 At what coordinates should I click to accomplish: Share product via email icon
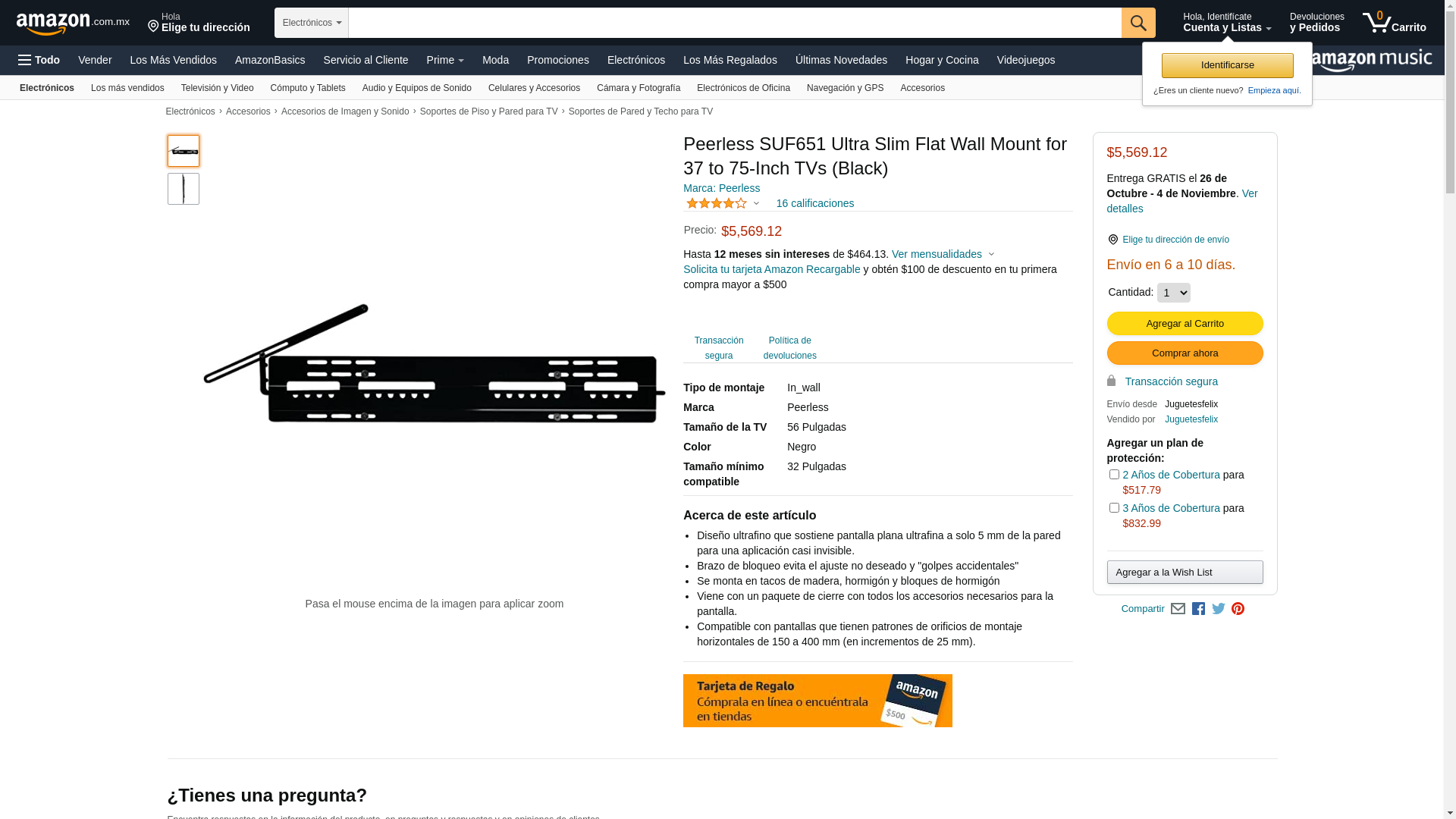coord(1178,609)
